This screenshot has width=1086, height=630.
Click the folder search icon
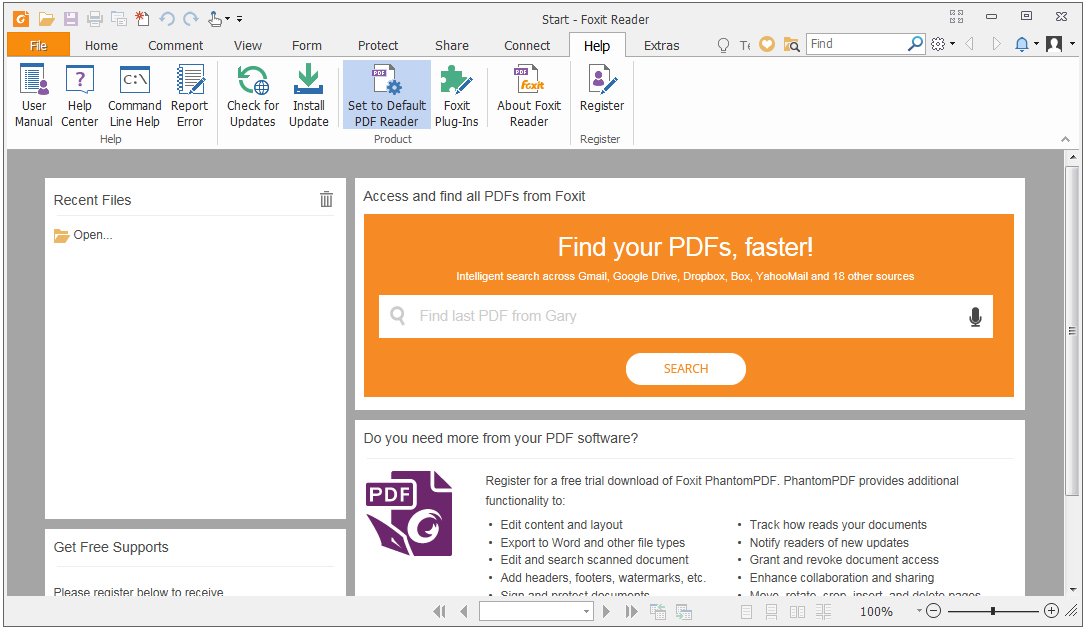click(x=791, y=44)
